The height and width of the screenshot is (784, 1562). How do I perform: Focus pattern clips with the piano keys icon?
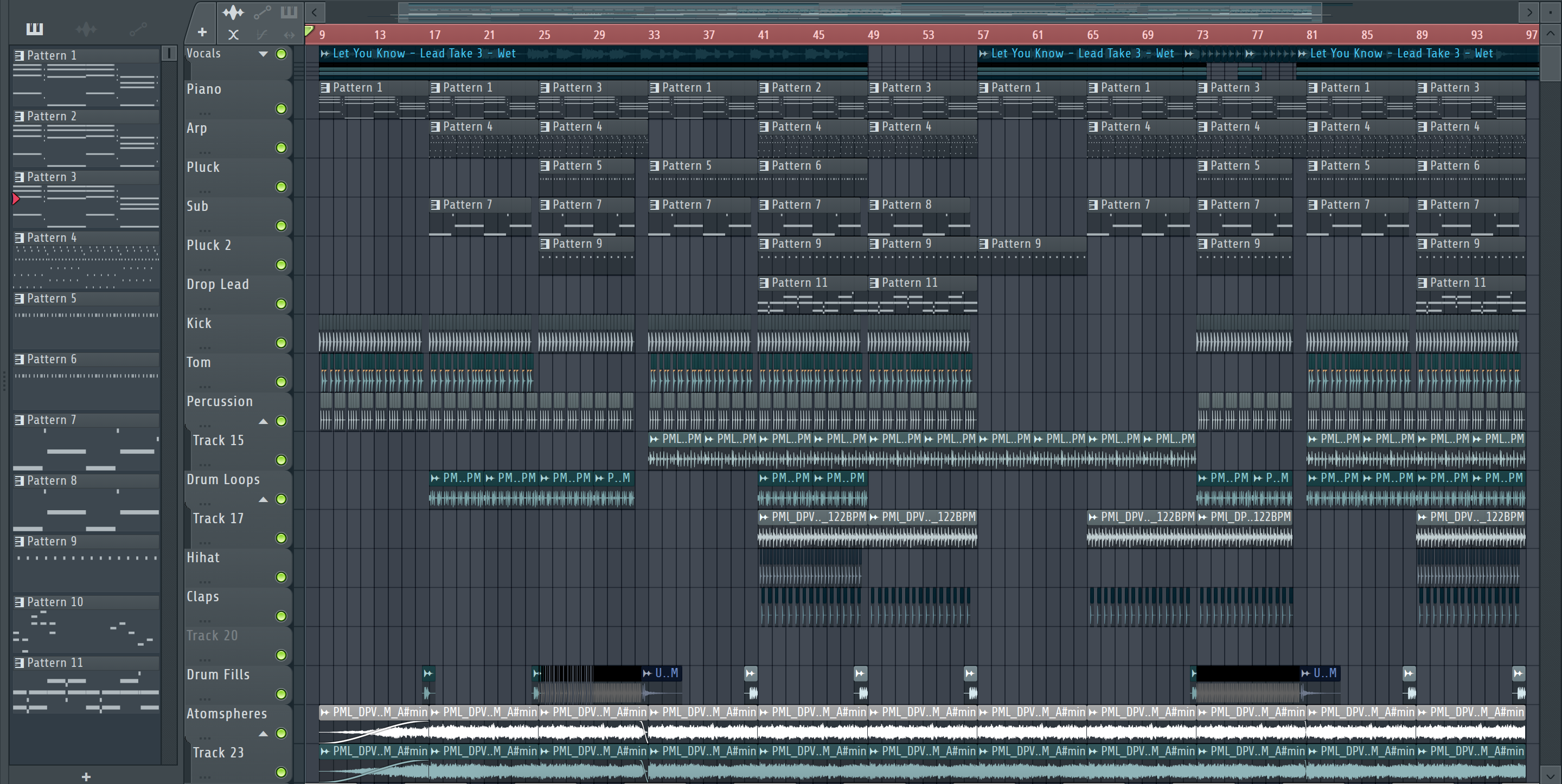[x=289, y=12]
